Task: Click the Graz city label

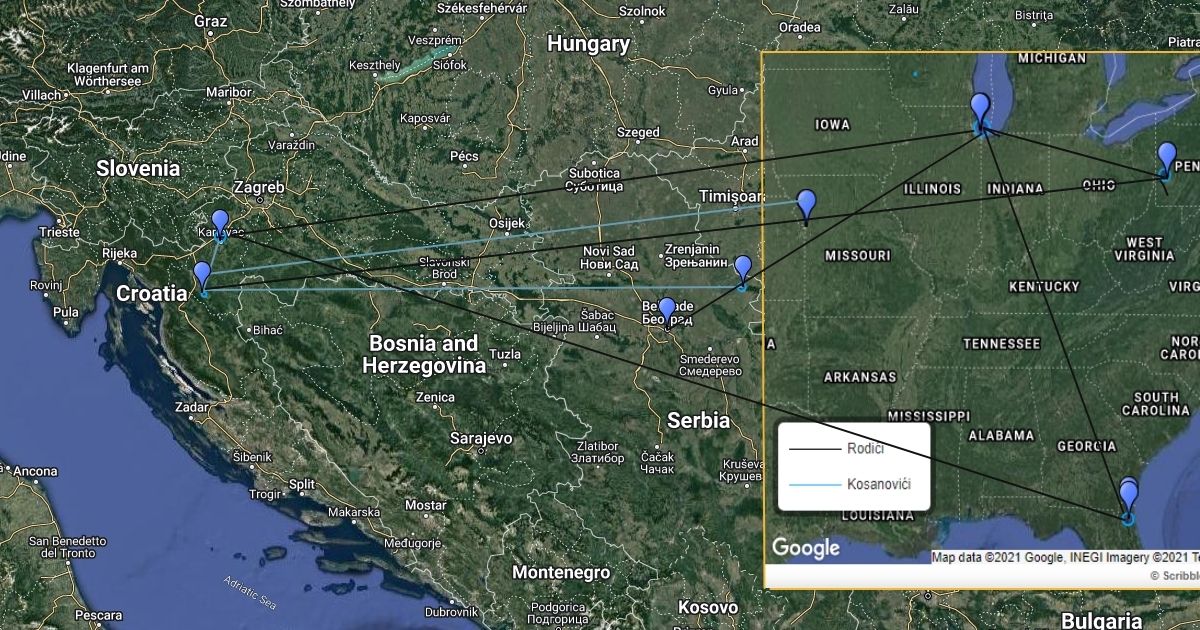Action: pos(211,20)
